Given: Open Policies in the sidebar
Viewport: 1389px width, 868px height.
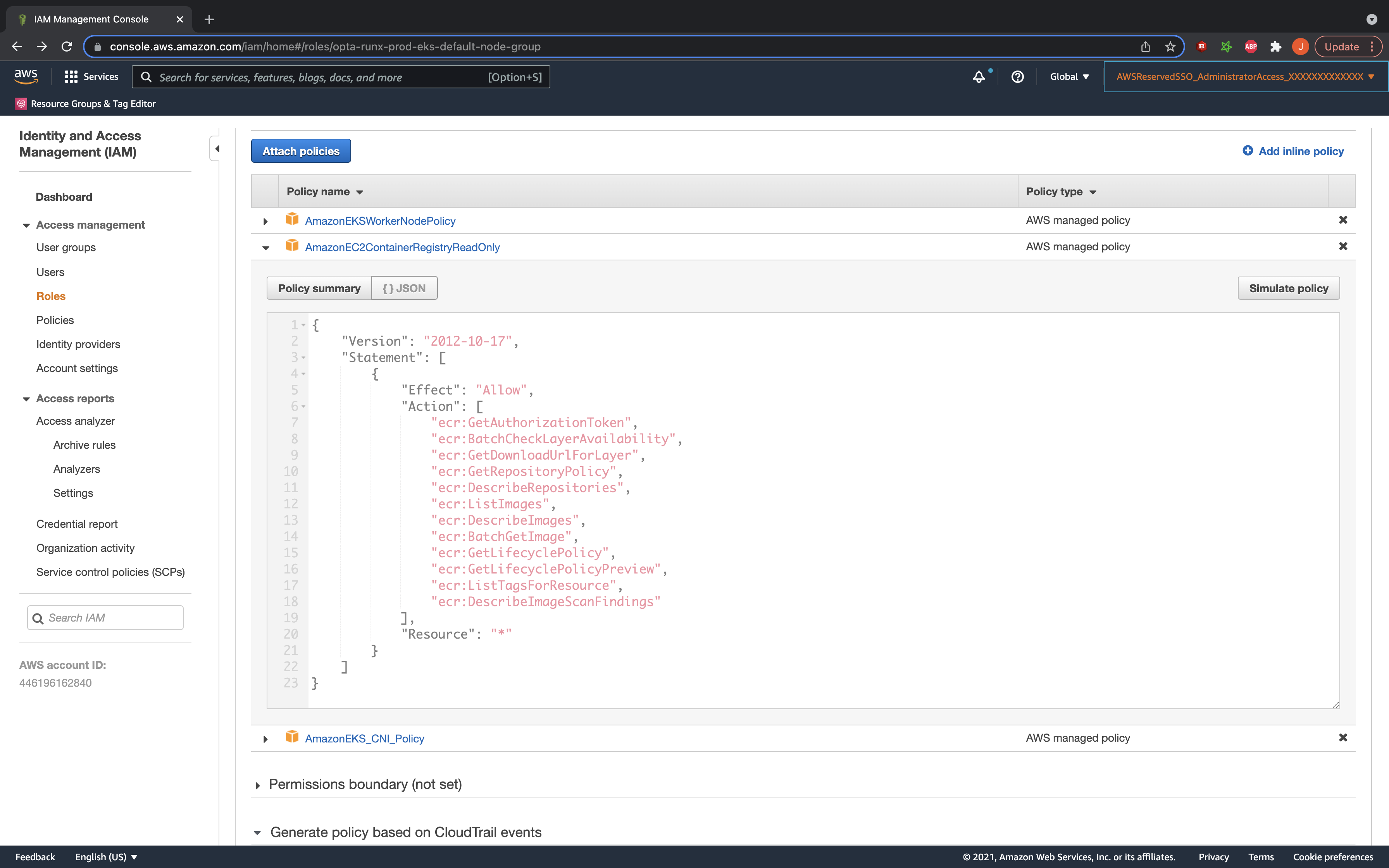Looking at the screenshot, I should tap(55, 320).
